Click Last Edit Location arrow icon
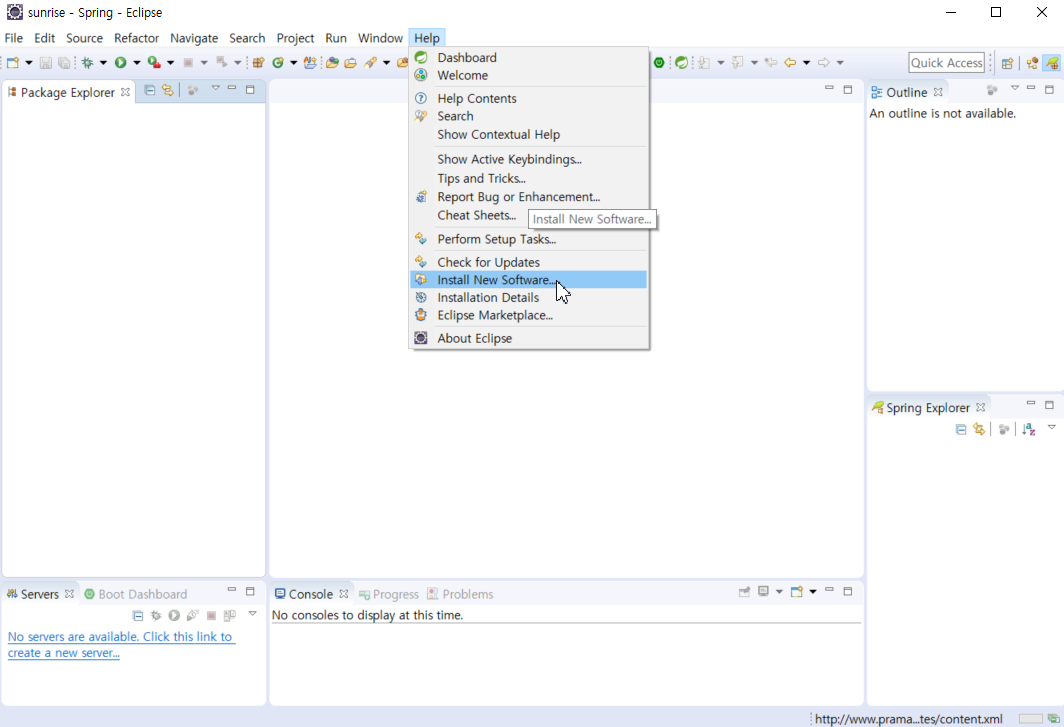Image resolution: width=1064 pixels, height=727 pixels. click(771, 62)
